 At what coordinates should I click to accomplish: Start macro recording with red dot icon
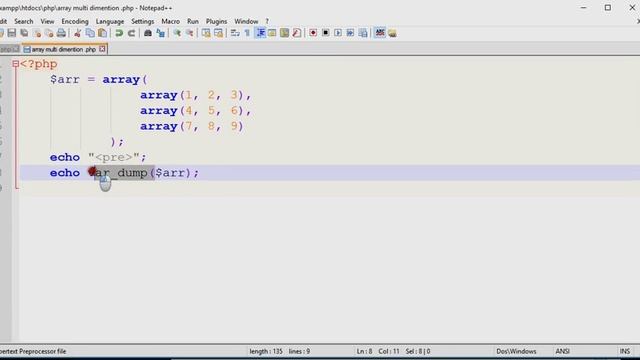(313, 33)
